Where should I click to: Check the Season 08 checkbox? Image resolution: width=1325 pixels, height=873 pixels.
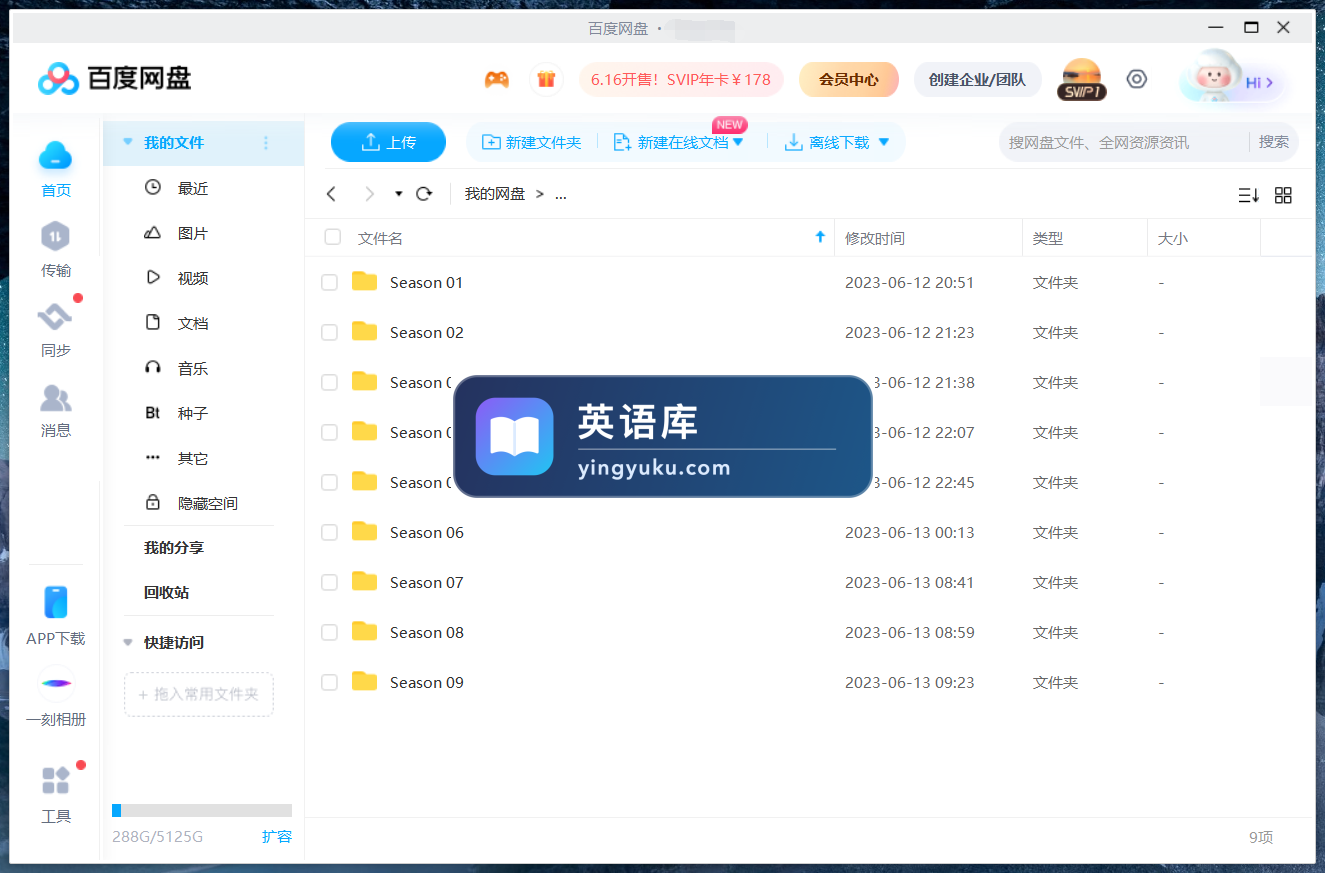tap(329, 633)
